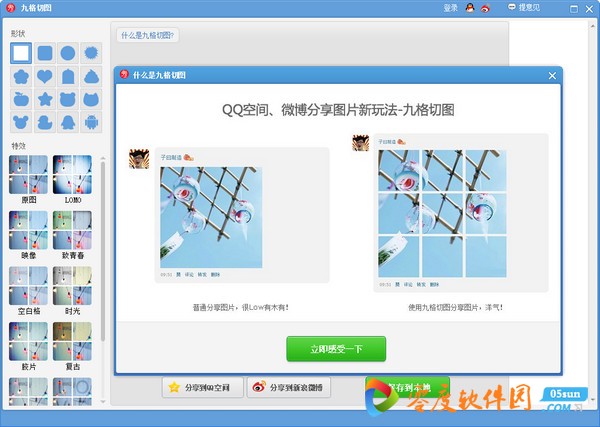Click the effects list scrollbar thumb
The image size is (600, 427).
103,251
